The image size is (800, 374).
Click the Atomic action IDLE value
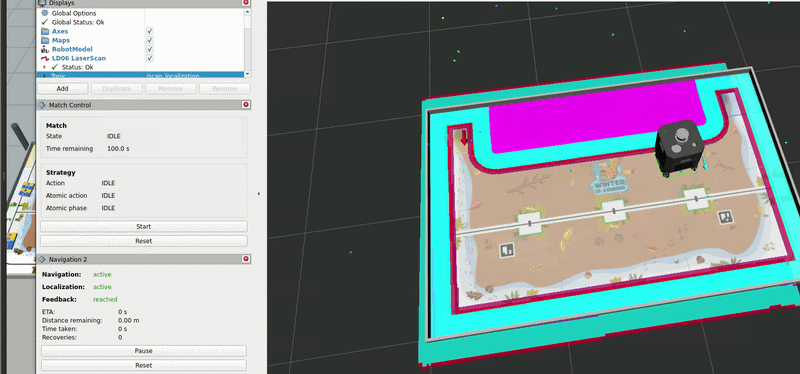coord(108,195)
